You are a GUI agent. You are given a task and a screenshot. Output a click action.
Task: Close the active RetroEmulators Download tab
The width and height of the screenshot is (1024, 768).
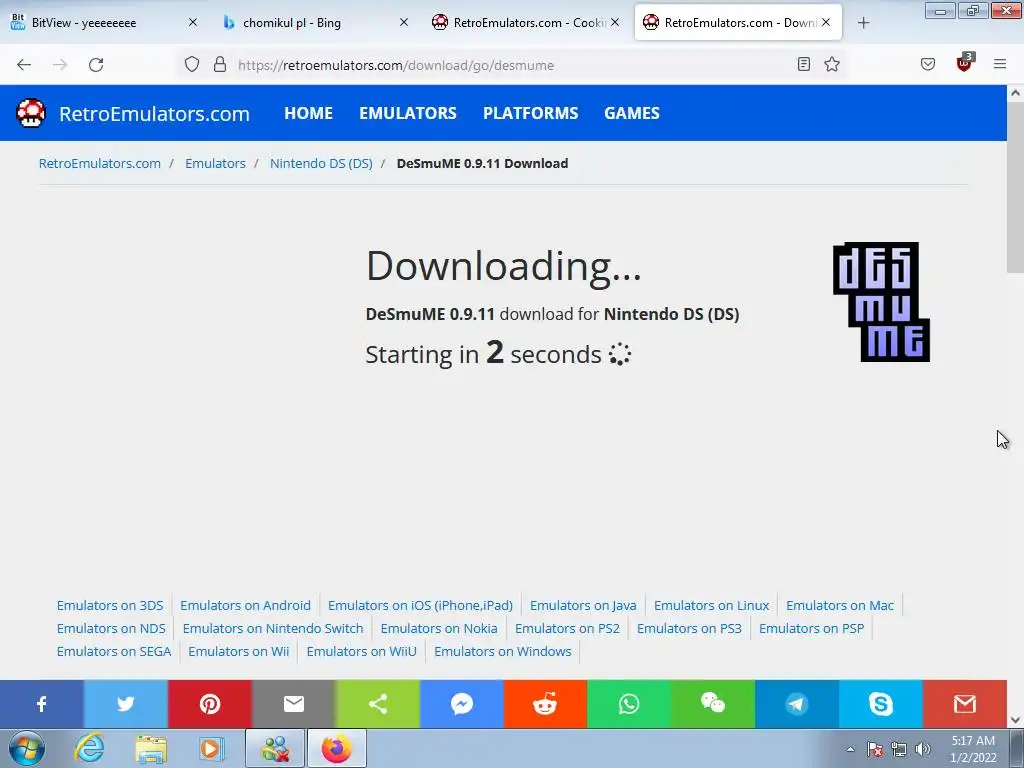point(826,23)
